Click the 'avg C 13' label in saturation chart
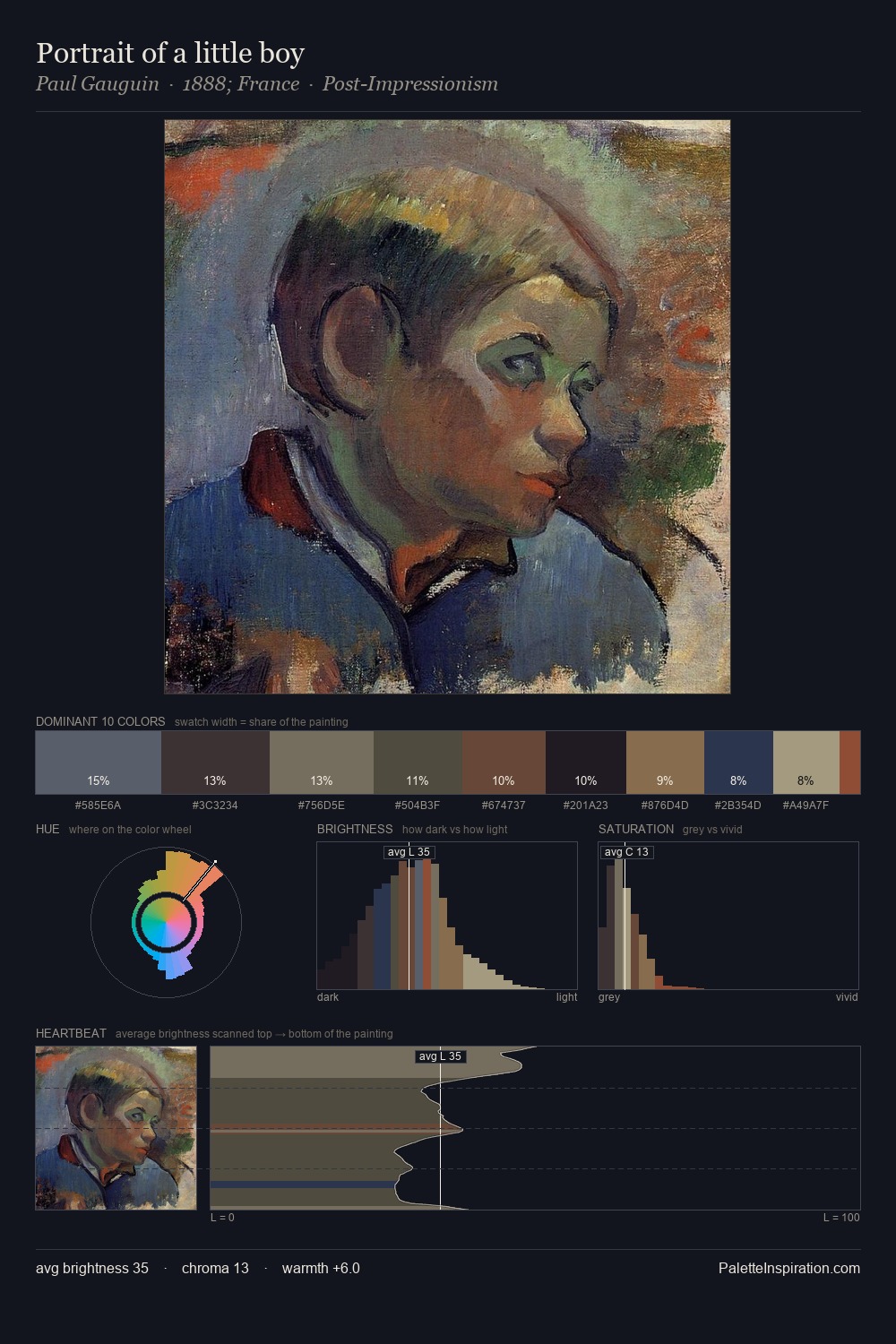Image resolution: width=896 pixels, height=1344 pixels. 626,852
